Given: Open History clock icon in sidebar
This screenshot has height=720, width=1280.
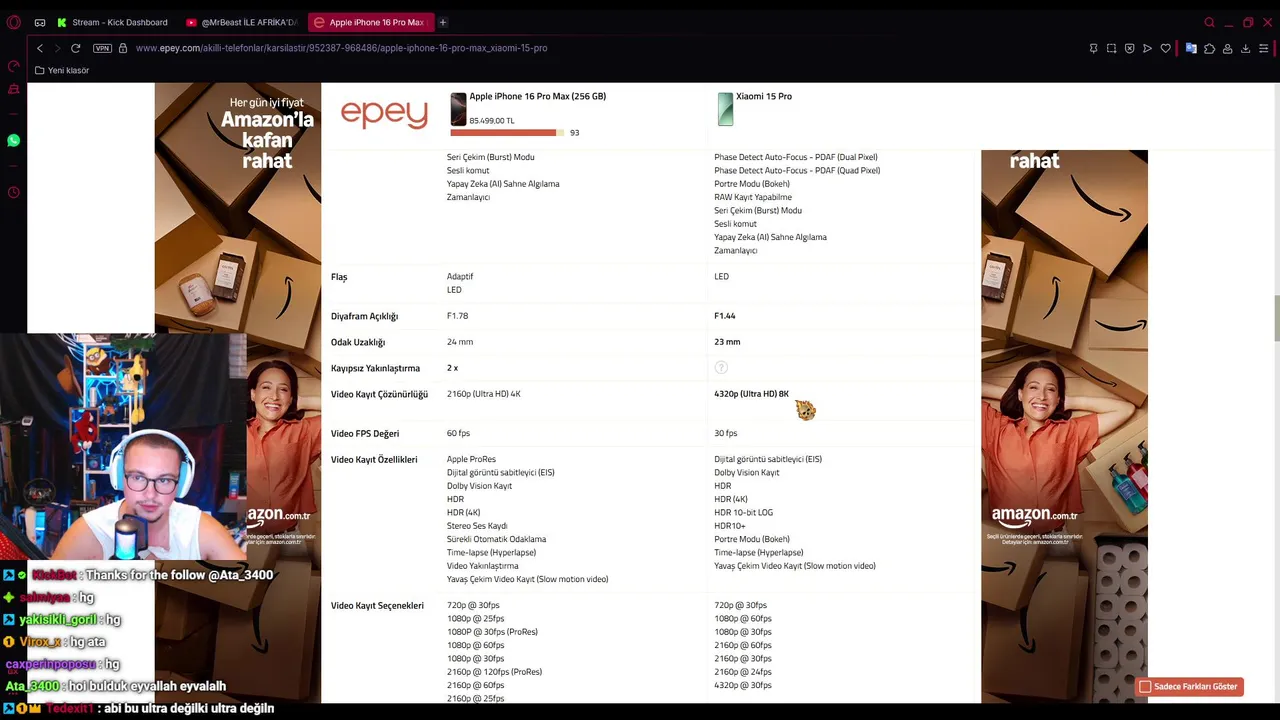Looking at the screenshot, I should click(13, 192).
